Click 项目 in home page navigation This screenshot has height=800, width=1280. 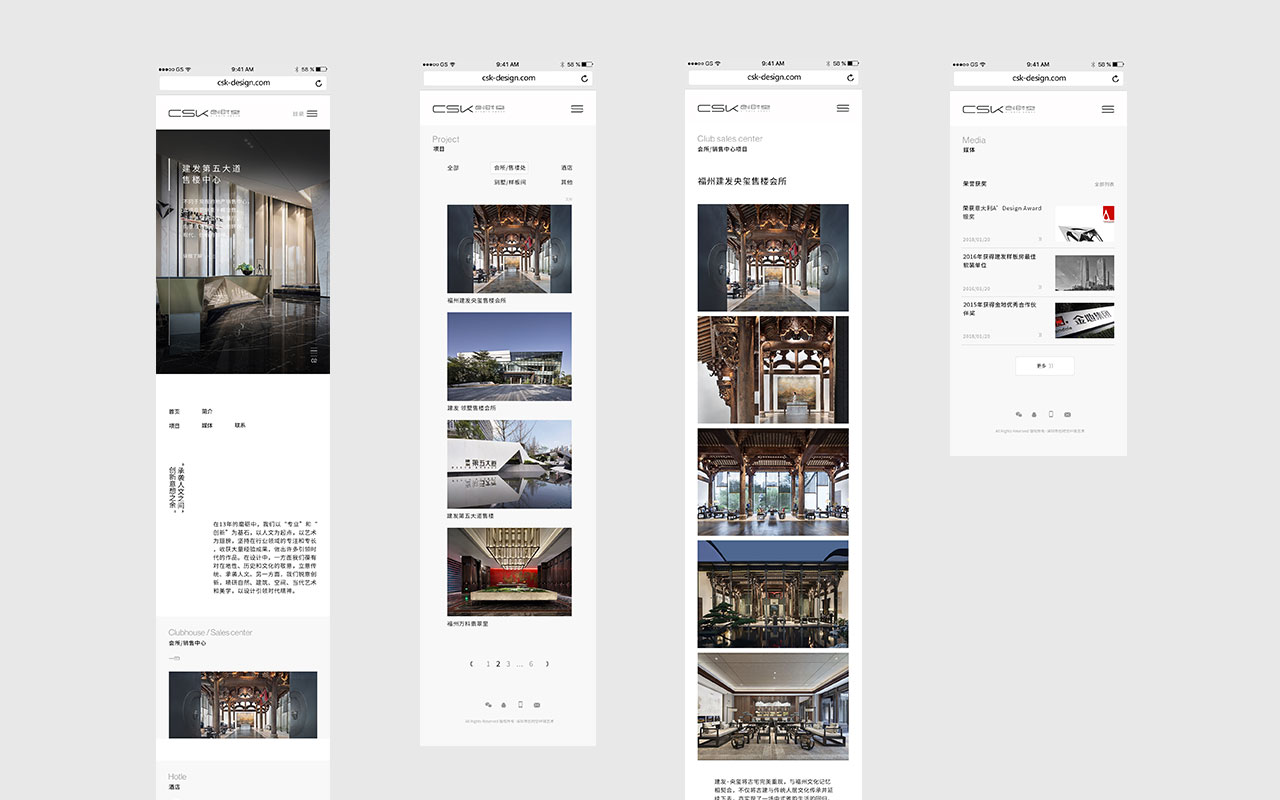[x=175, y=425]
